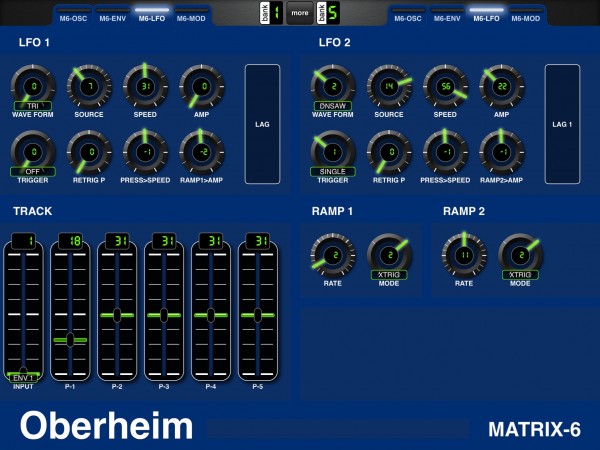Click the INPUT value display showing 1
This screenshot has width=600, height=450.
[x=23, y=241]
